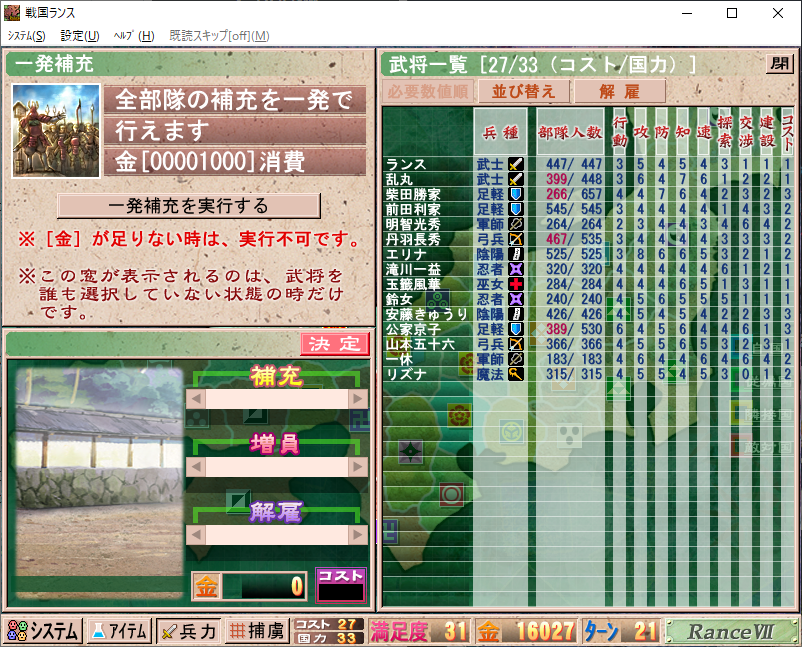Click the ninja shuriken icon in 滝川一益 row
This screenshot has height=647, width=802.
click(x=516, y=269)
